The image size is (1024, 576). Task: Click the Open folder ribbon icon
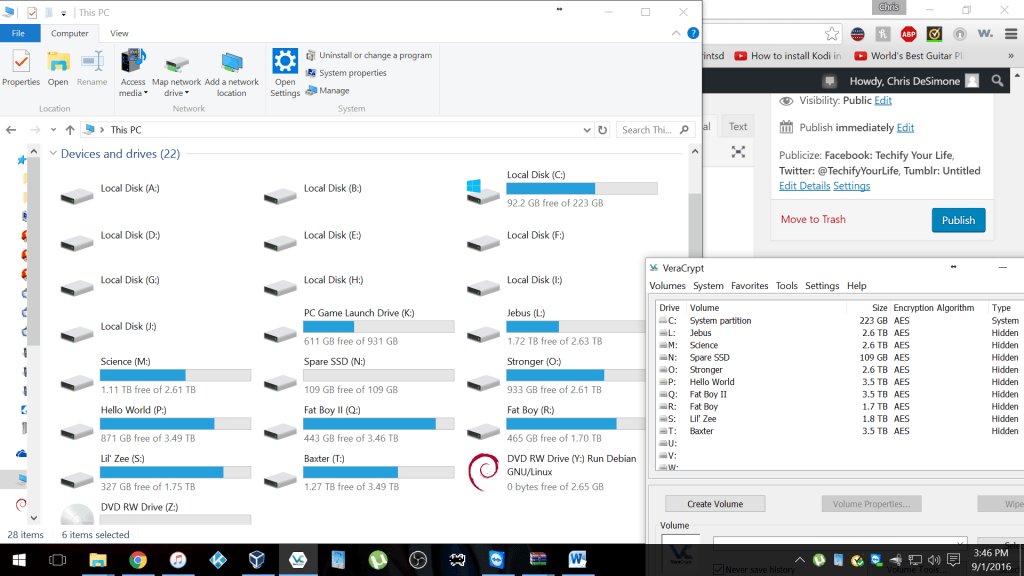pos(58,68)
